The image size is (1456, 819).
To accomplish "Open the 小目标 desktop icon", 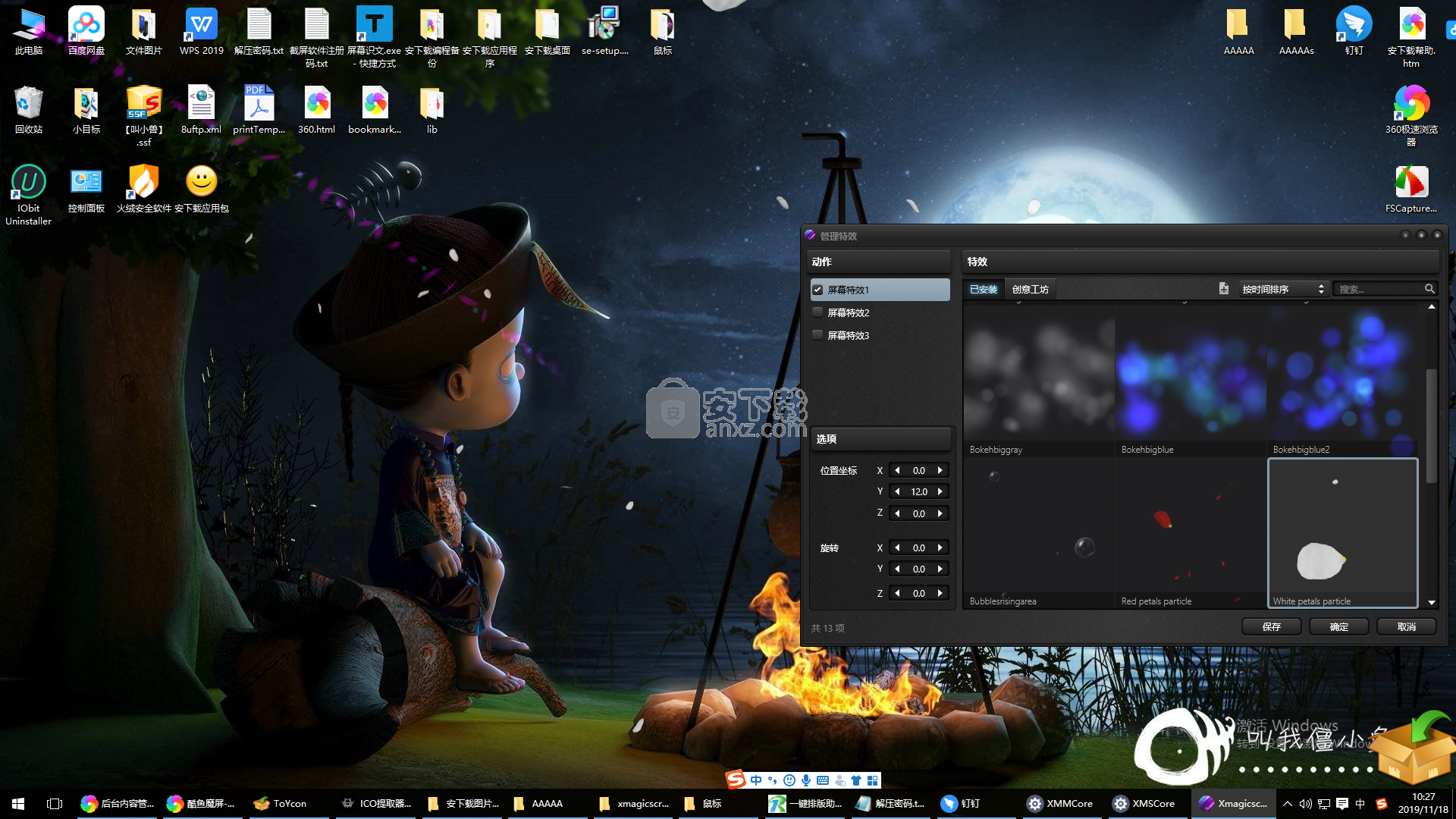I will [x=86, y=110].
